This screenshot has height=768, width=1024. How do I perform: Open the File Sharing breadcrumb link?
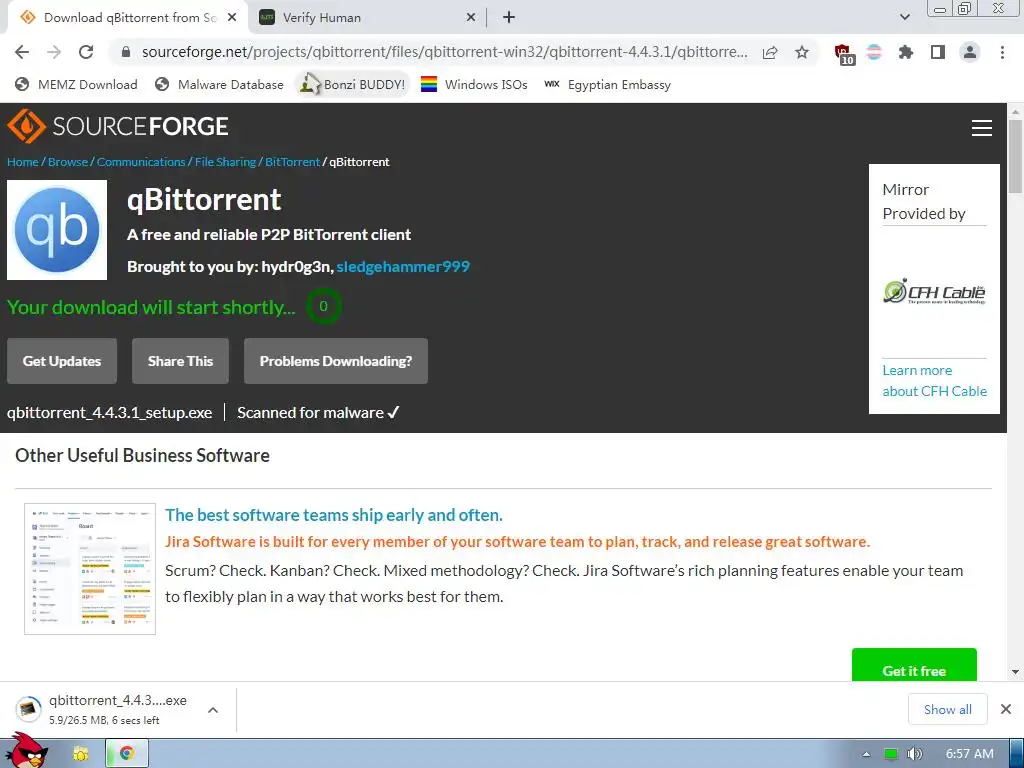click(225, 162)
